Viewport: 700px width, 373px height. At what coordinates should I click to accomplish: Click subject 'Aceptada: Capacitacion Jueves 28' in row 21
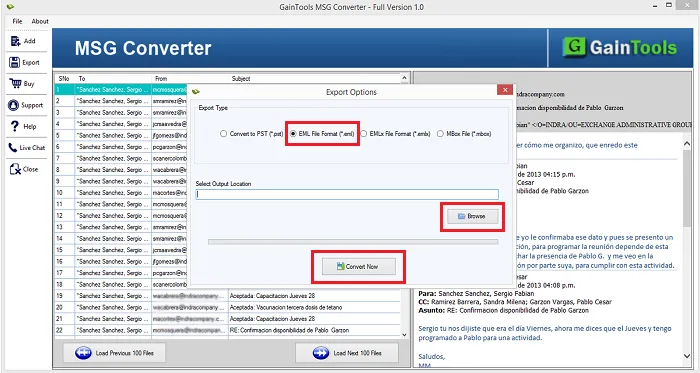(272, 319)
